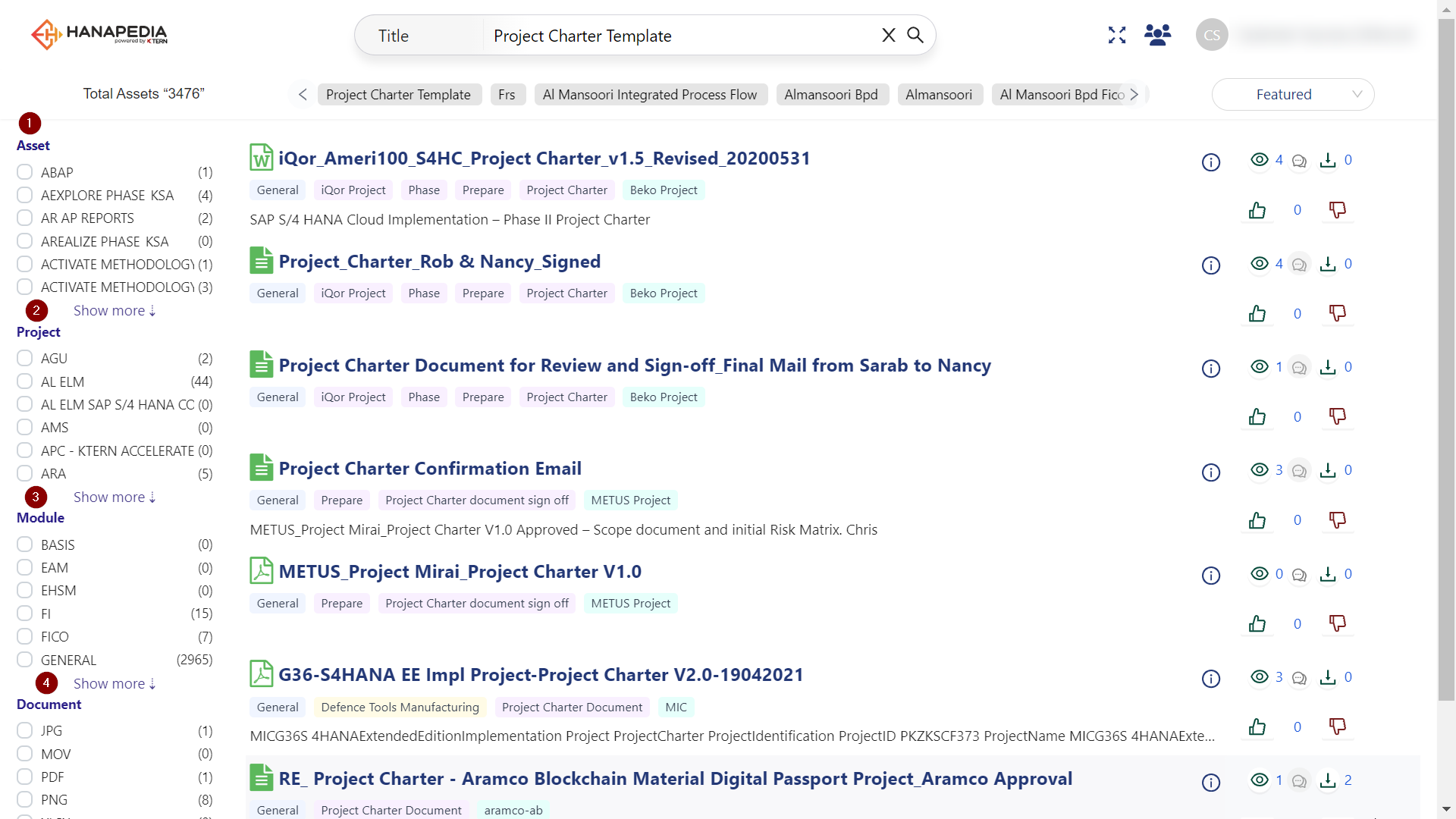Select the ARA project filter
Image resolution: width=1456 pixels, height=819 pixels.
tap(25, 473)
